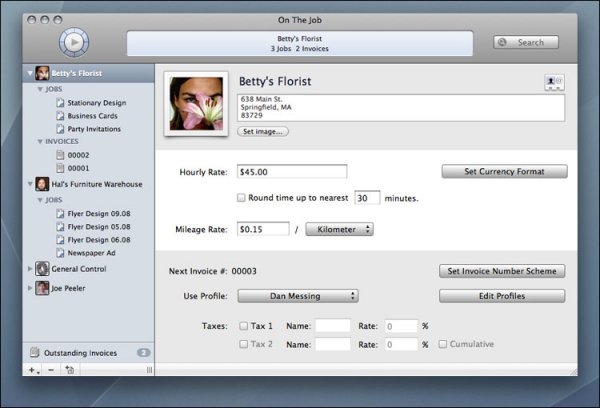Enable the Tax 1 checkbox
Viewport: 600px width, 408px height.
click(243, 326)
